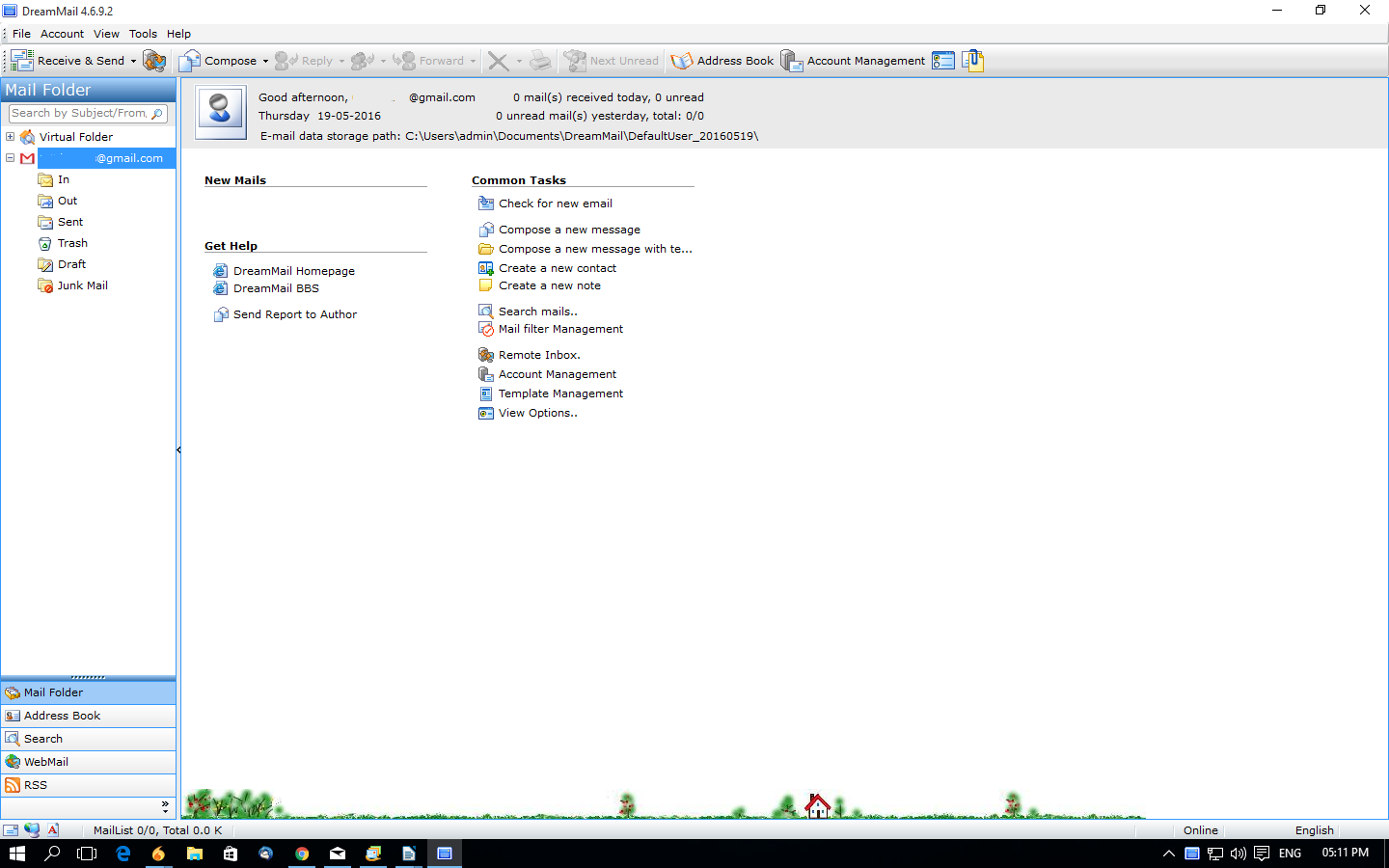Expand the Virtual Folder tree node

pos(10,136)
